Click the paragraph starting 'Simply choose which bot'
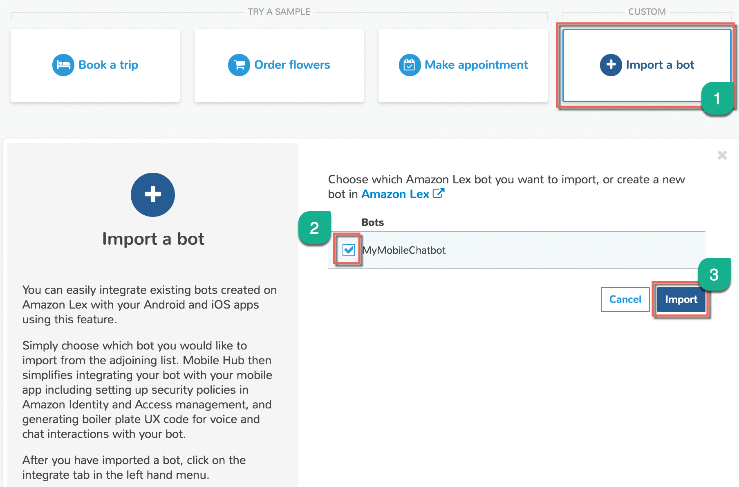 pos(147,389)
